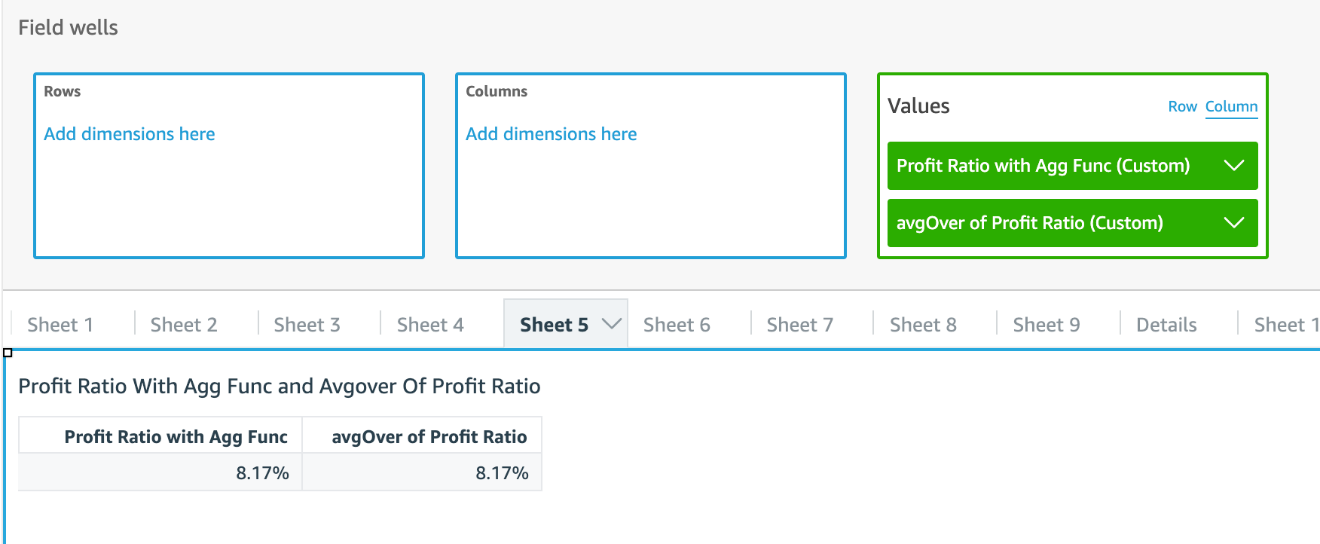The height and width of the screenshot is (544, 1320).
Task: Switch to Sheet 1 tab
Action: click(x=60, y=324)
